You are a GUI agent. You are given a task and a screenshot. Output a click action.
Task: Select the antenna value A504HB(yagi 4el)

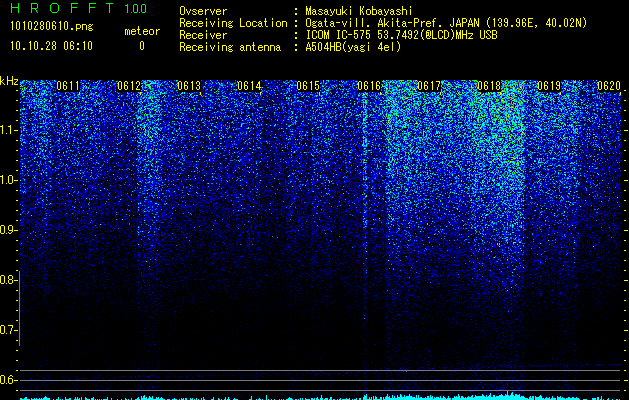point(353,47)
